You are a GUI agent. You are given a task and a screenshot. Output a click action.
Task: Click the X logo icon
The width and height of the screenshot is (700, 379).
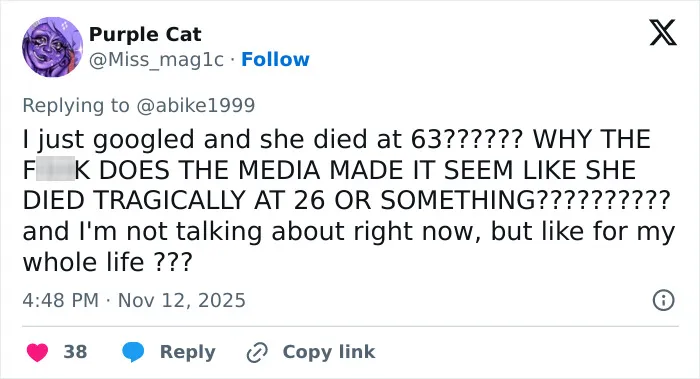pyautogui.click(x=663, y=32)
